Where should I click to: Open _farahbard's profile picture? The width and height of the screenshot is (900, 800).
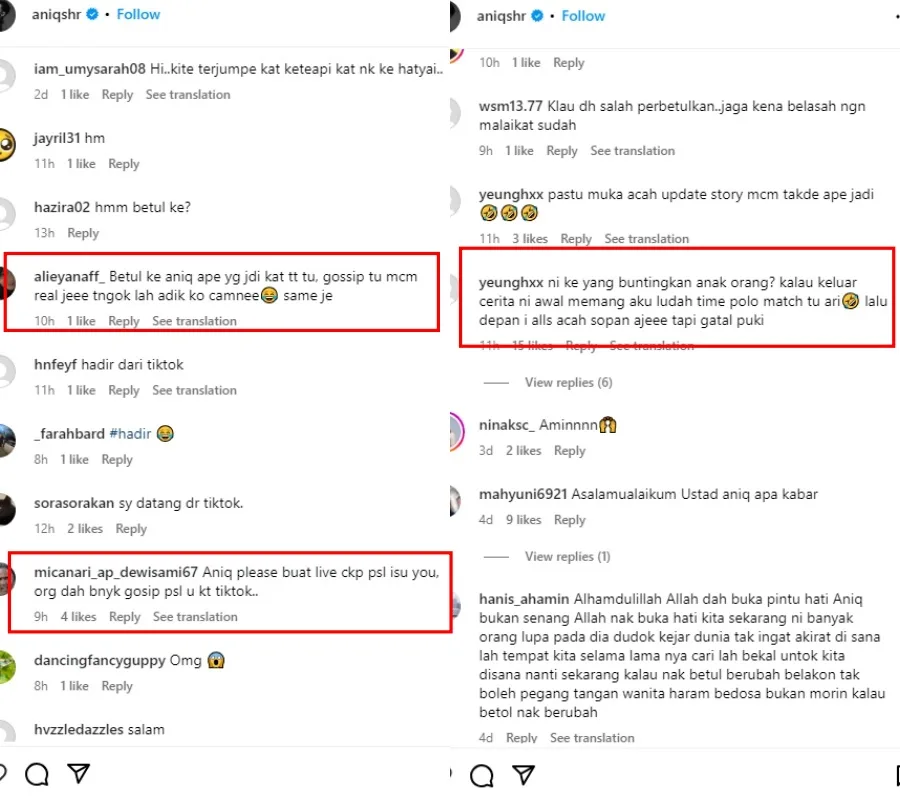click(5, 441)
